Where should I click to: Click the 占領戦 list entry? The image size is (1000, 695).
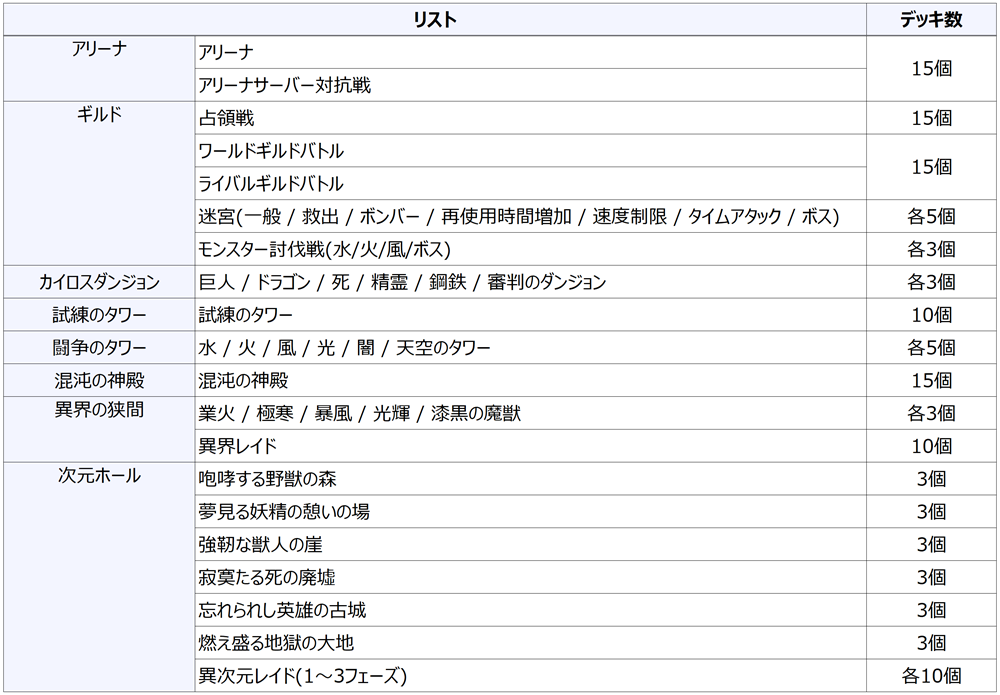pos(227,118)
